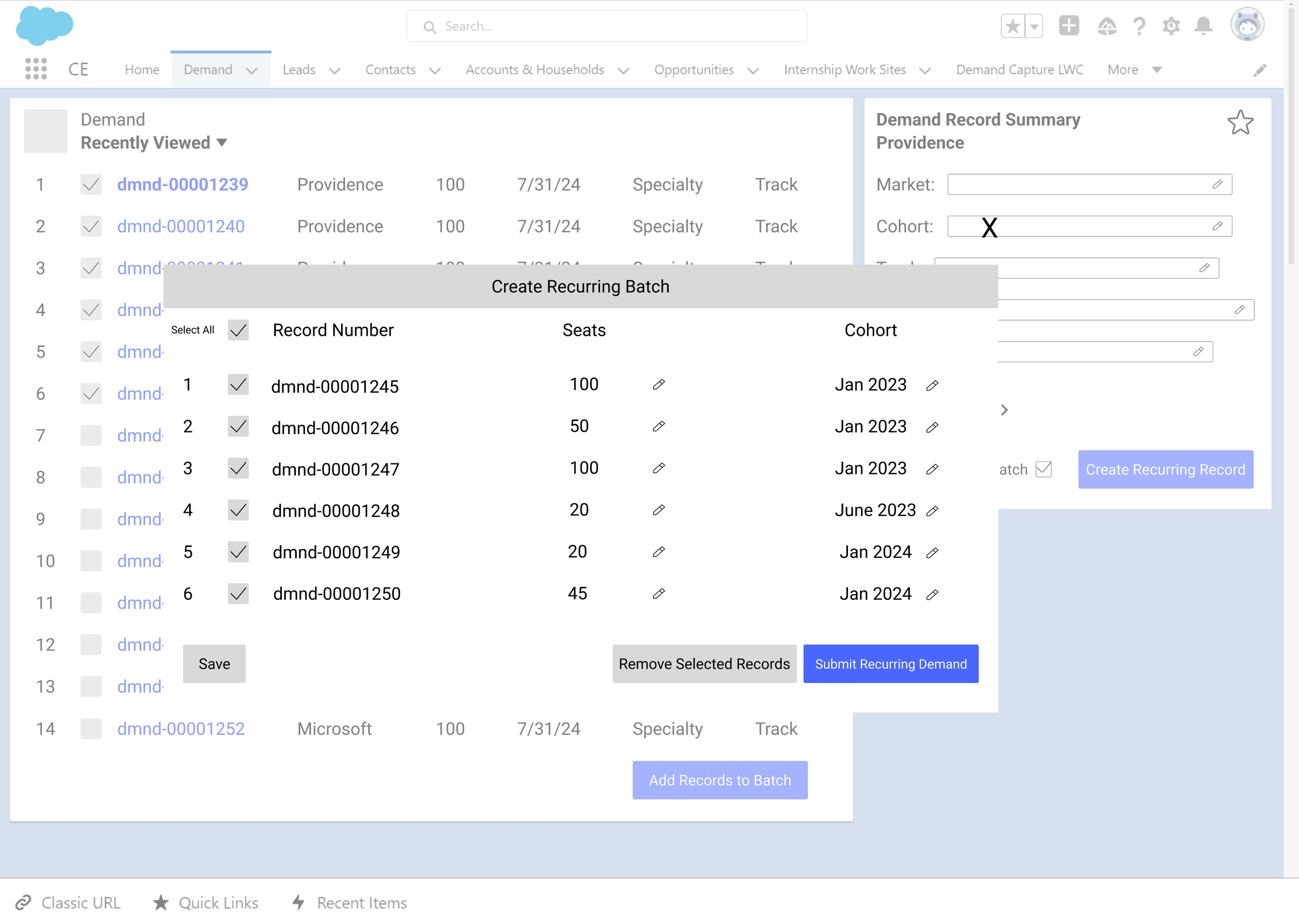Edit seats for dmnd-00001246 pencil icon
The height and width of the screenshot is (924, 1299).
659,426
